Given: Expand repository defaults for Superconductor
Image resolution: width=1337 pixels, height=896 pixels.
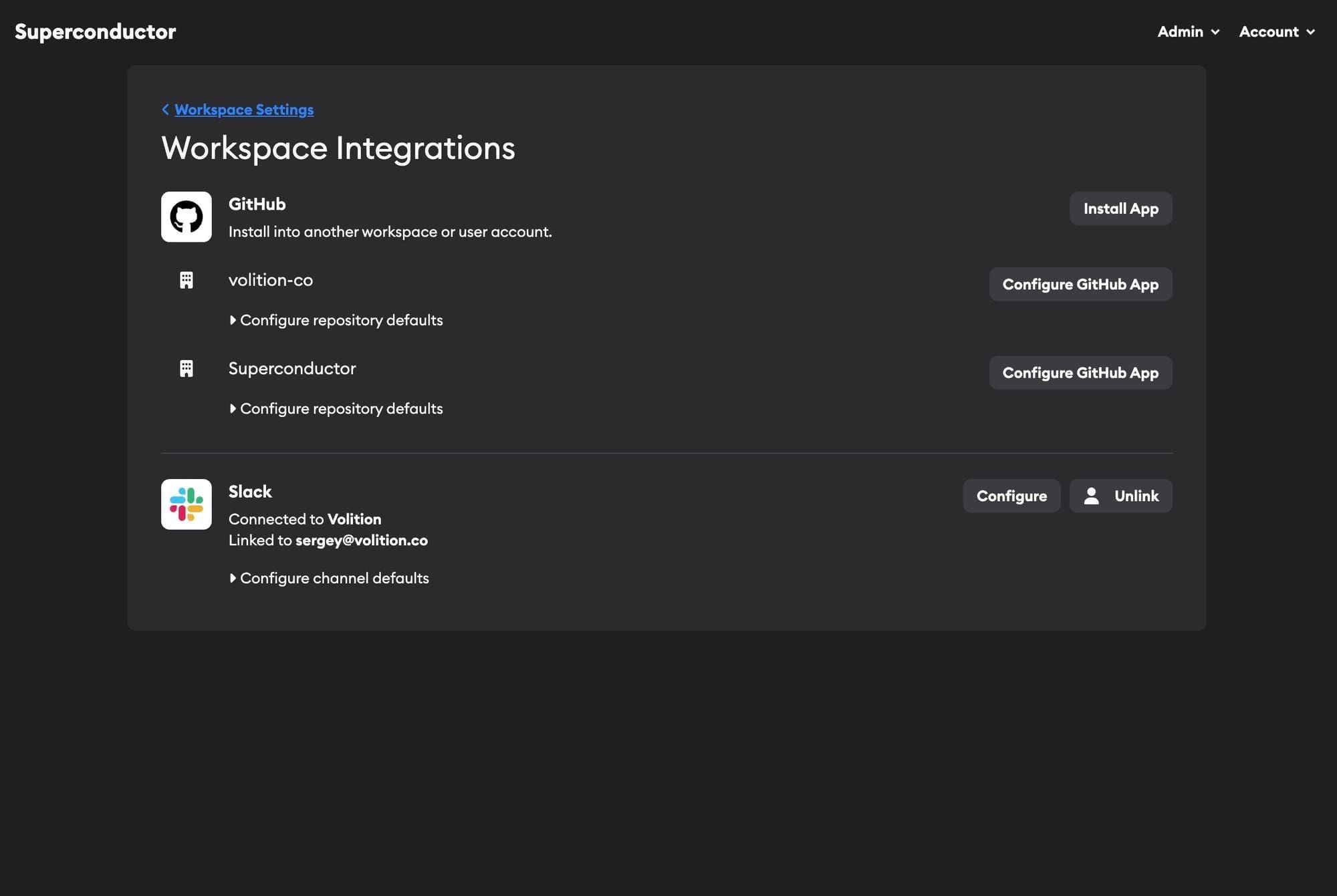Looking at the screenshot, I should pos(337,408).
